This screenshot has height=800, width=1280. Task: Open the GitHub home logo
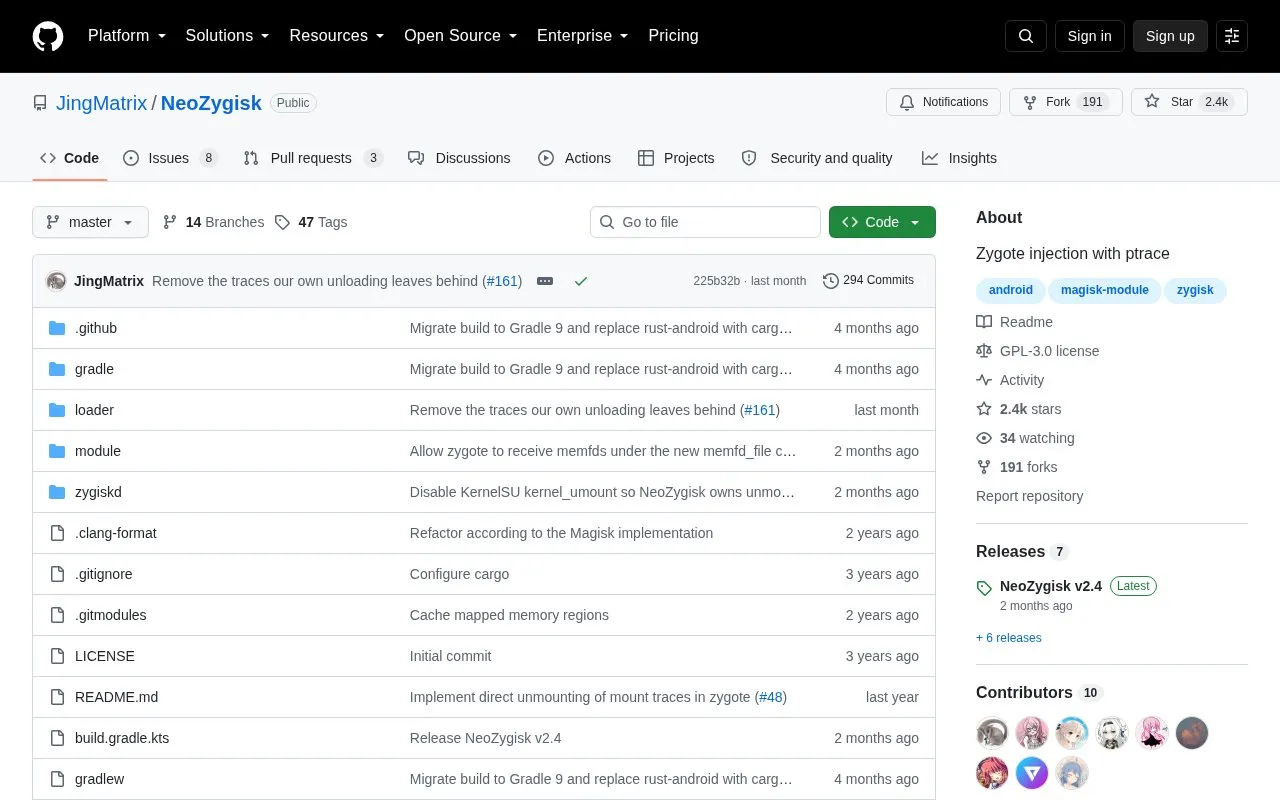coord(48,36)
